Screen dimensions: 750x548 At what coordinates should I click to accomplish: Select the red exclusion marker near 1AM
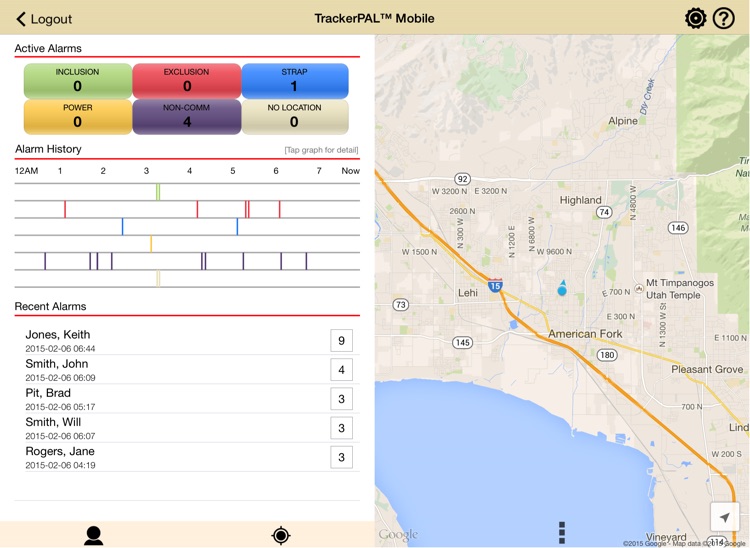point(65,209)
